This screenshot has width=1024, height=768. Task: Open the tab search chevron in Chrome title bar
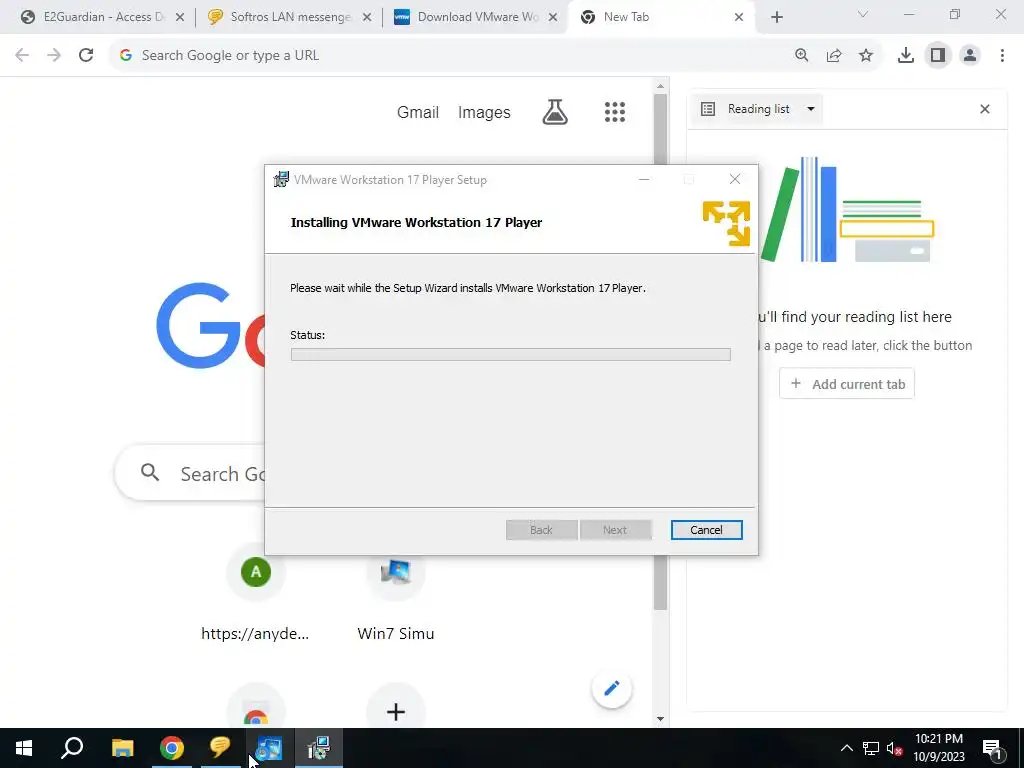click(863, 14)
